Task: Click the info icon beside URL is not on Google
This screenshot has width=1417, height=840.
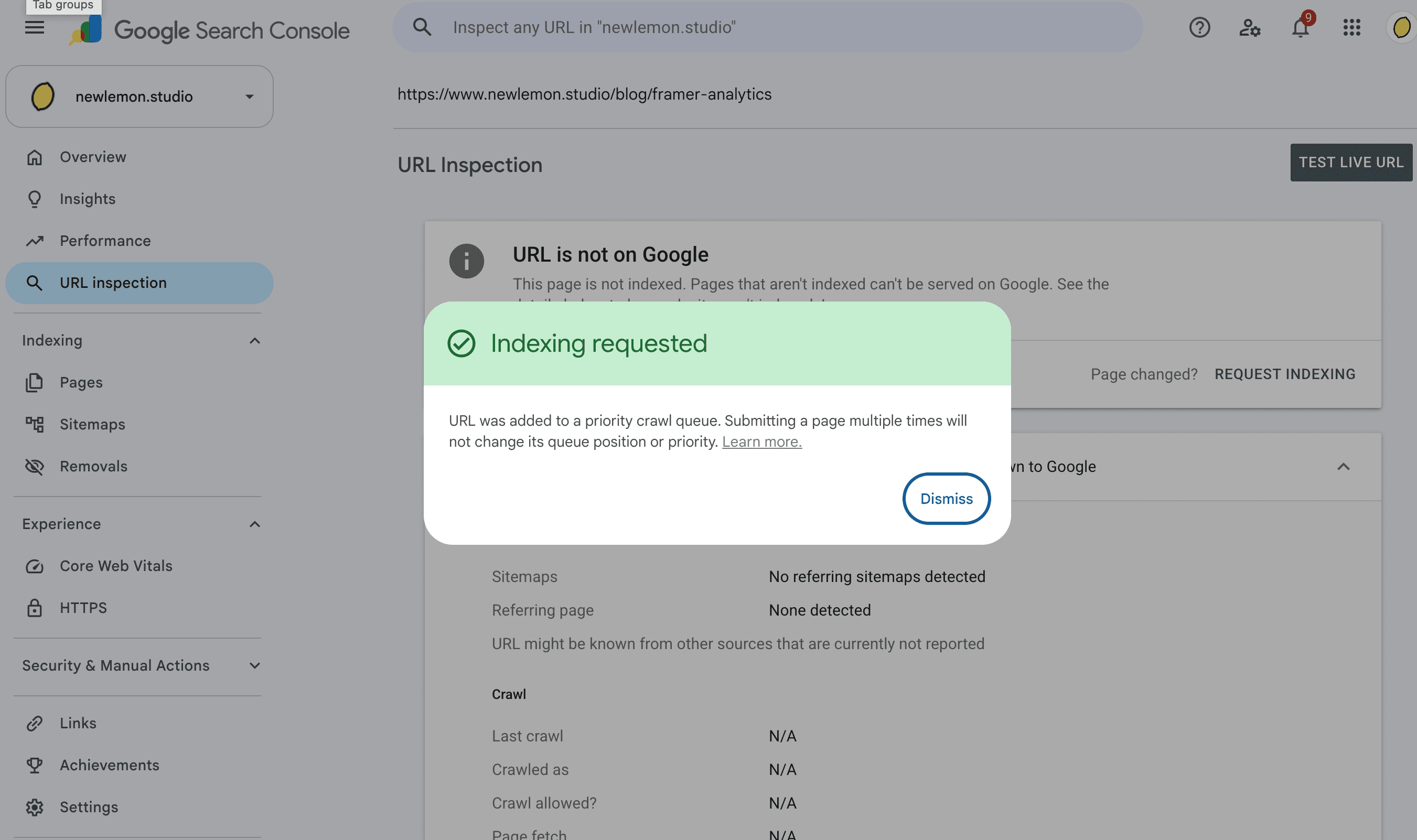Action: coord(467,261)
